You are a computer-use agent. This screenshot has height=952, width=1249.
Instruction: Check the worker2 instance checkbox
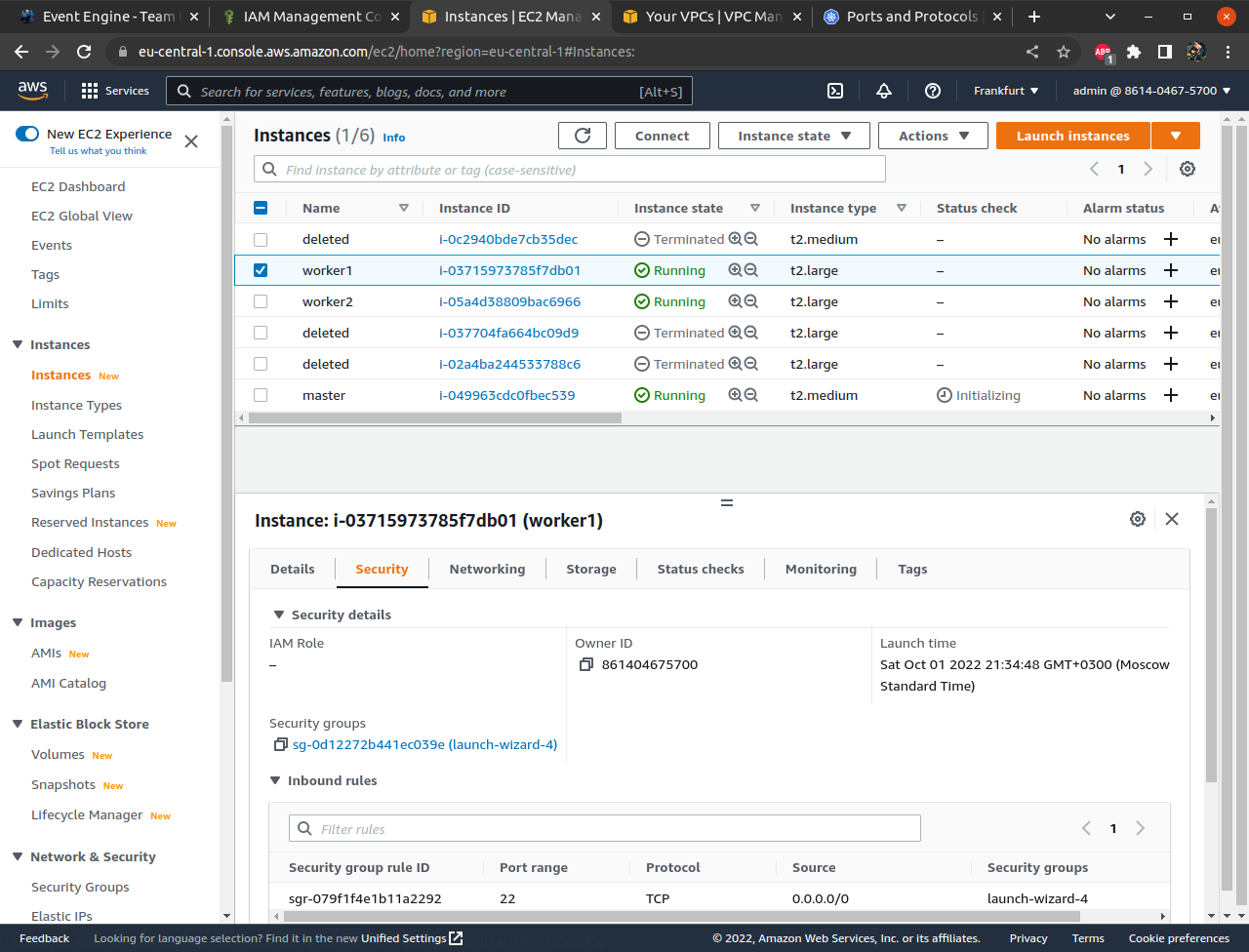click(x=261, y=301)
